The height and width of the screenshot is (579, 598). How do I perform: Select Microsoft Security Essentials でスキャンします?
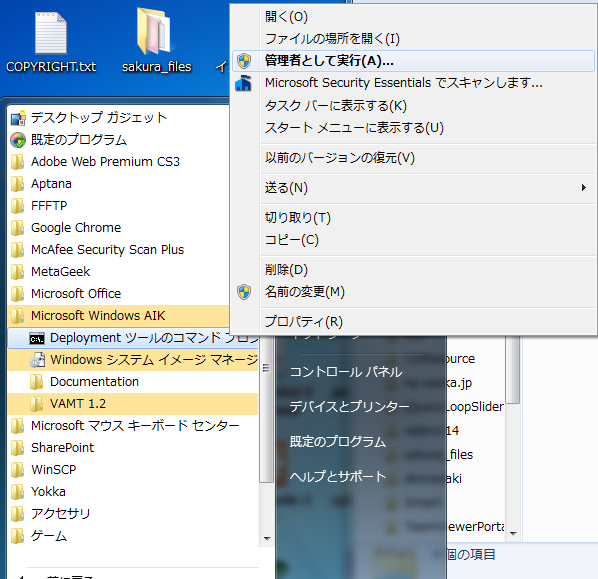click(413, 83)
